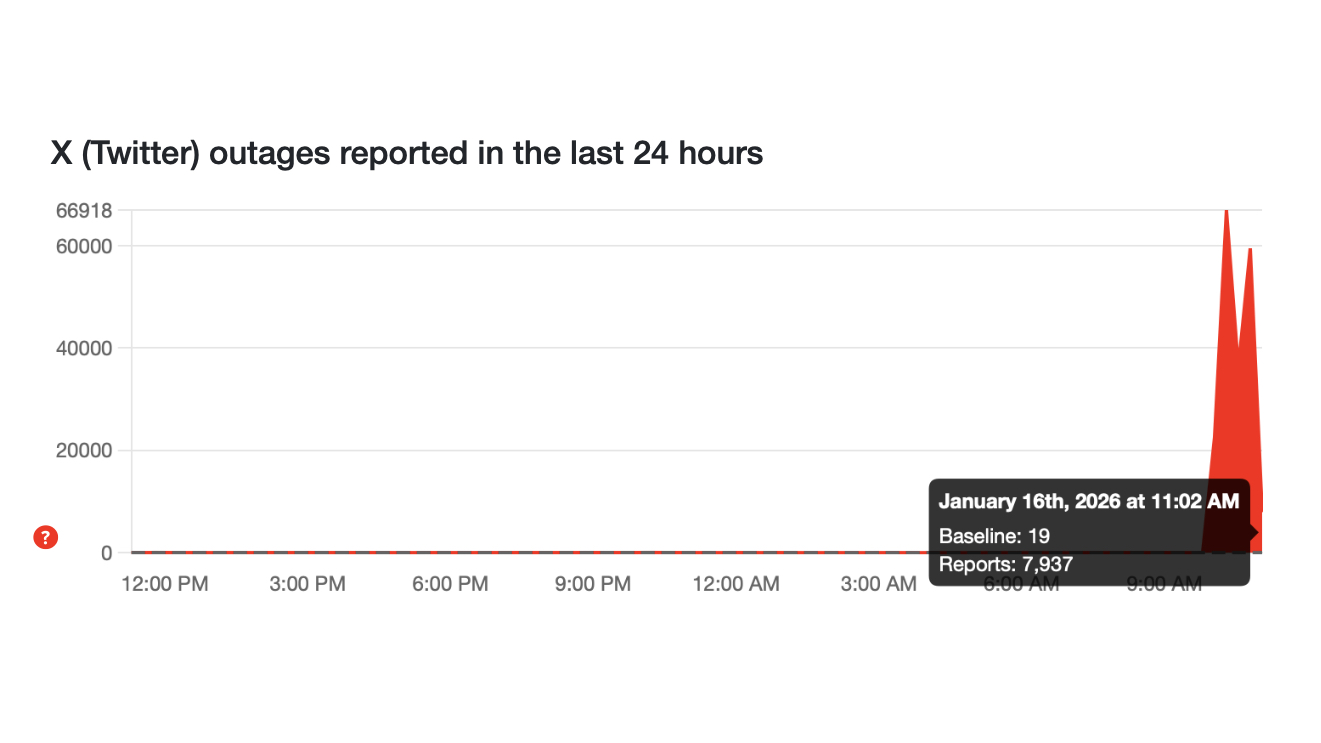
Task: Select the 9:00 AM time axis label
Action: pyautogui.click(x=1164, y=584)
